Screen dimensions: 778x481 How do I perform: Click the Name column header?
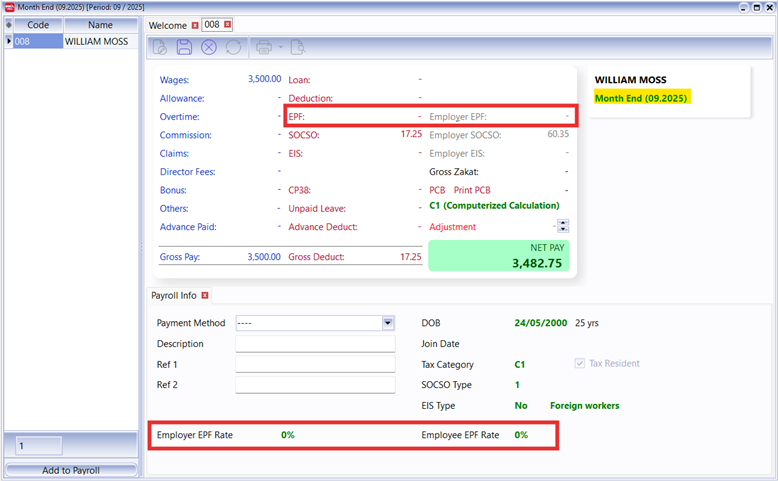[x=100, y=24]
